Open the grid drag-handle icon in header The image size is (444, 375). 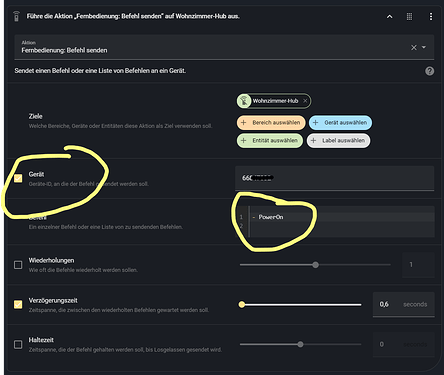409,17
